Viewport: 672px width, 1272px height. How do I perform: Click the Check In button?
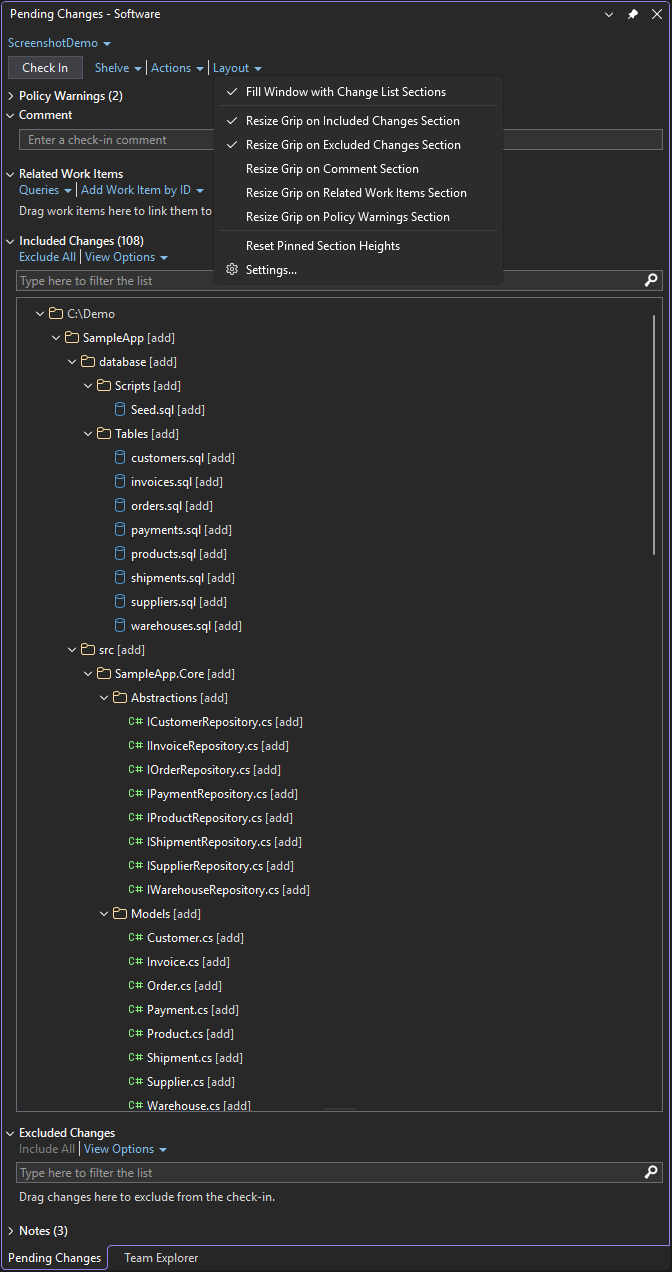pyautogui.click(x=45, y=68)
